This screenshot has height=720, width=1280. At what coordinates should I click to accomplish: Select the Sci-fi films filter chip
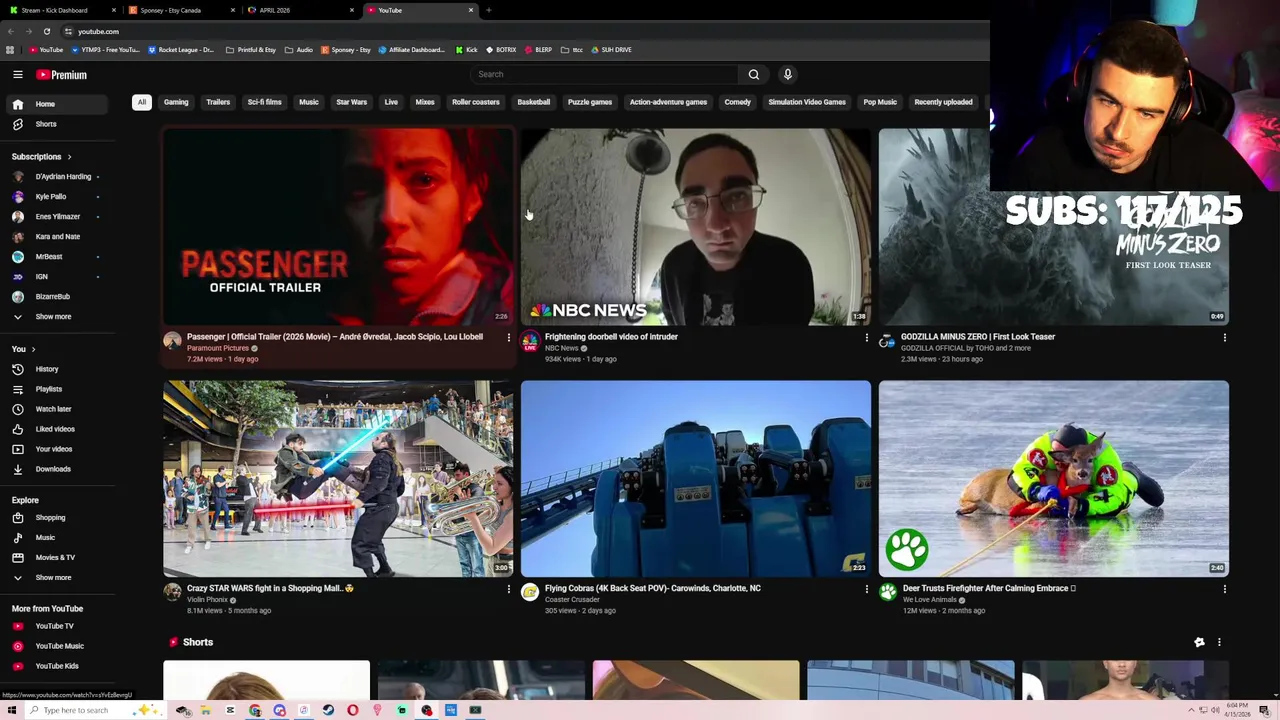(264, 102)
